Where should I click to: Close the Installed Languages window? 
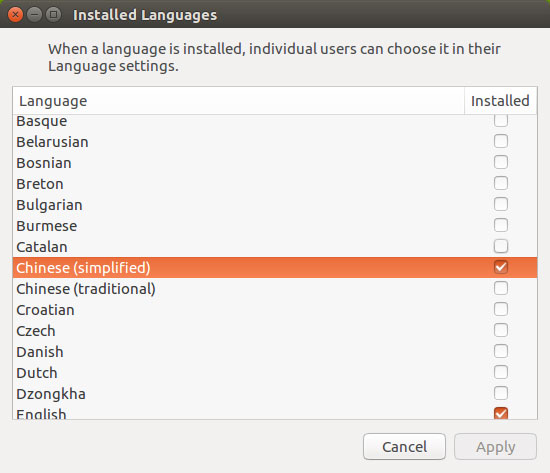15,15
